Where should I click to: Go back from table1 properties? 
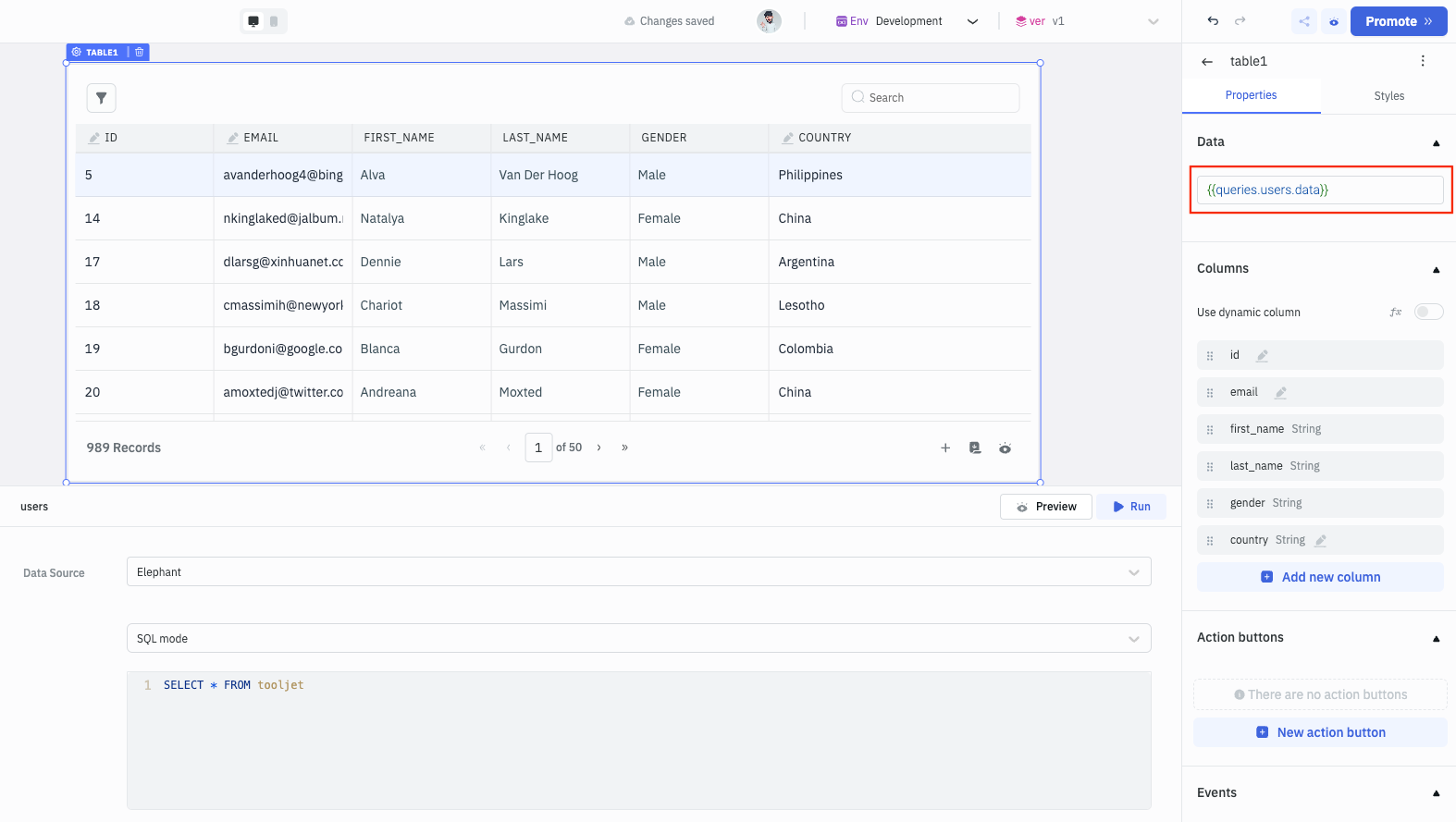pyautogui.click(x=1207, y=61)
